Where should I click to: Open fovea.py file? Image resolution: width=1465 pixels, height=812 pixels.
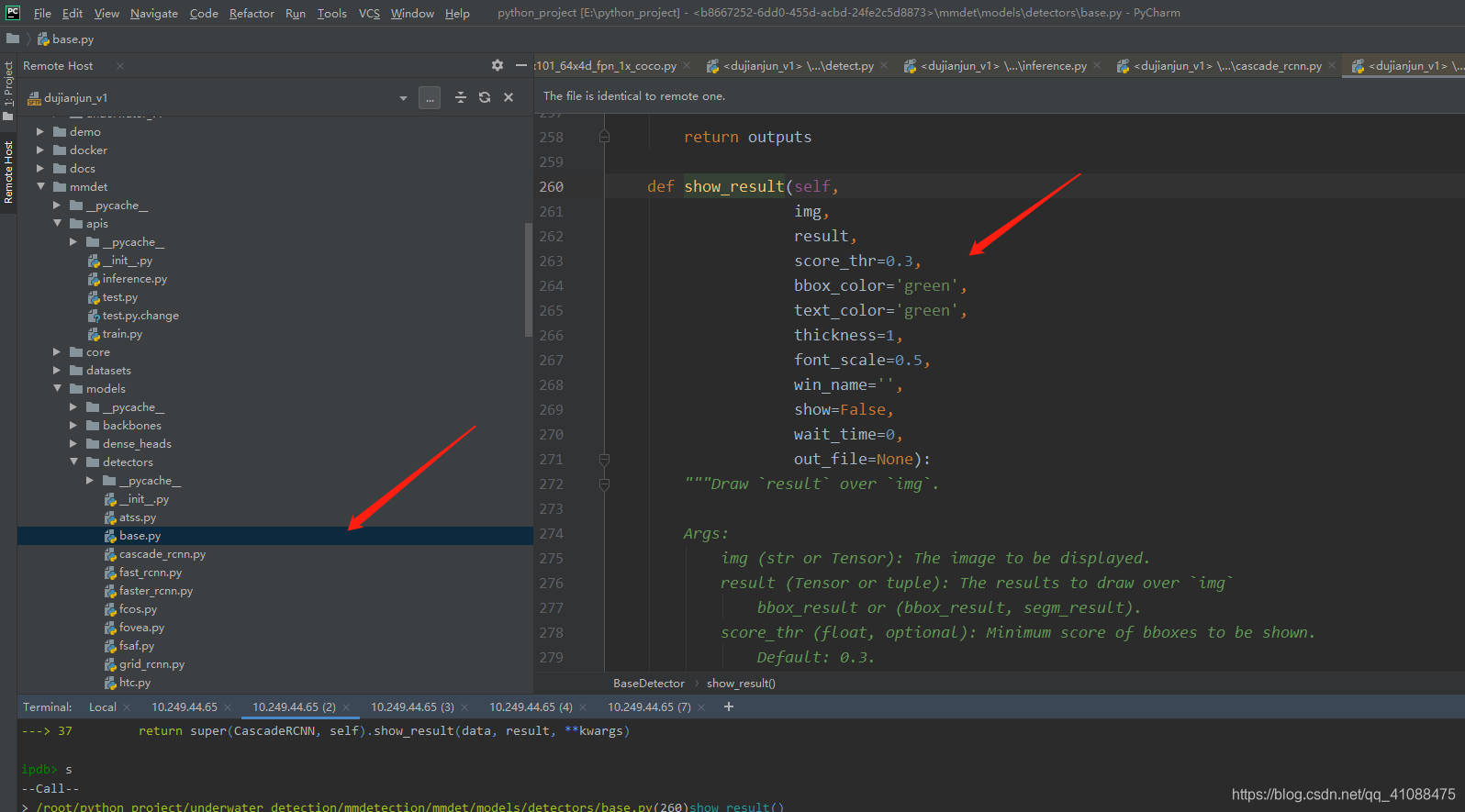(141, 628)
